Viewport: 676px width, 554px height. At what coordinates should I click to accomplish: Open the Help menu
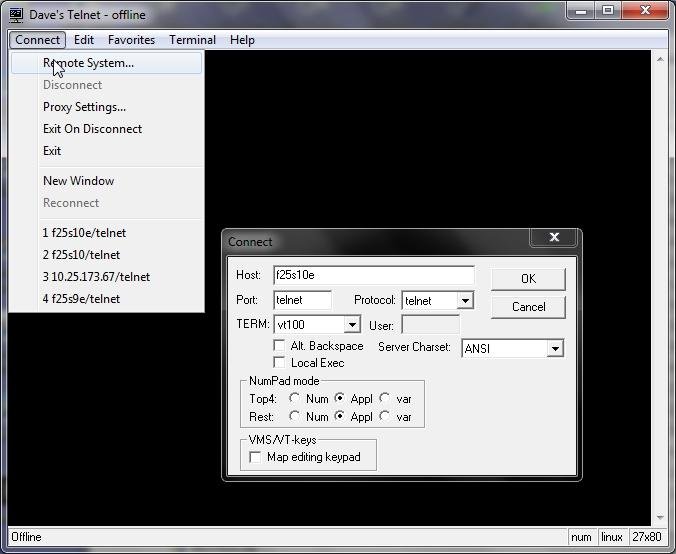pos(242,40)
